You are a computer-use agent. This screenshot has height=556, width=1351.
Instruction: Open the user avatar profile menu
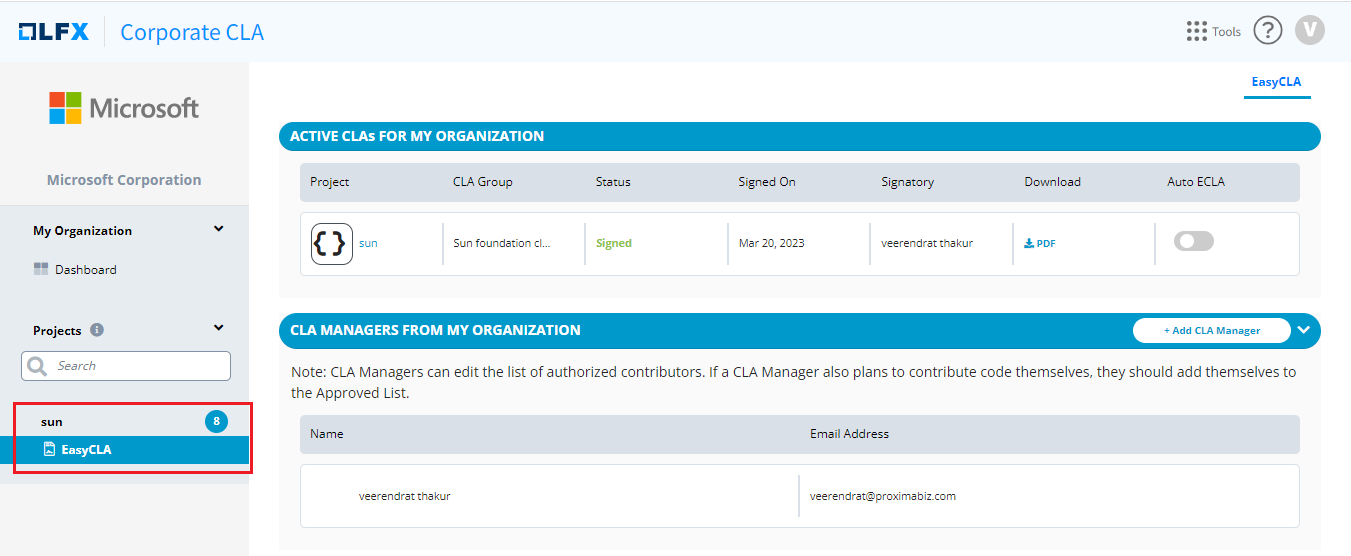[x=1309, y=31]
